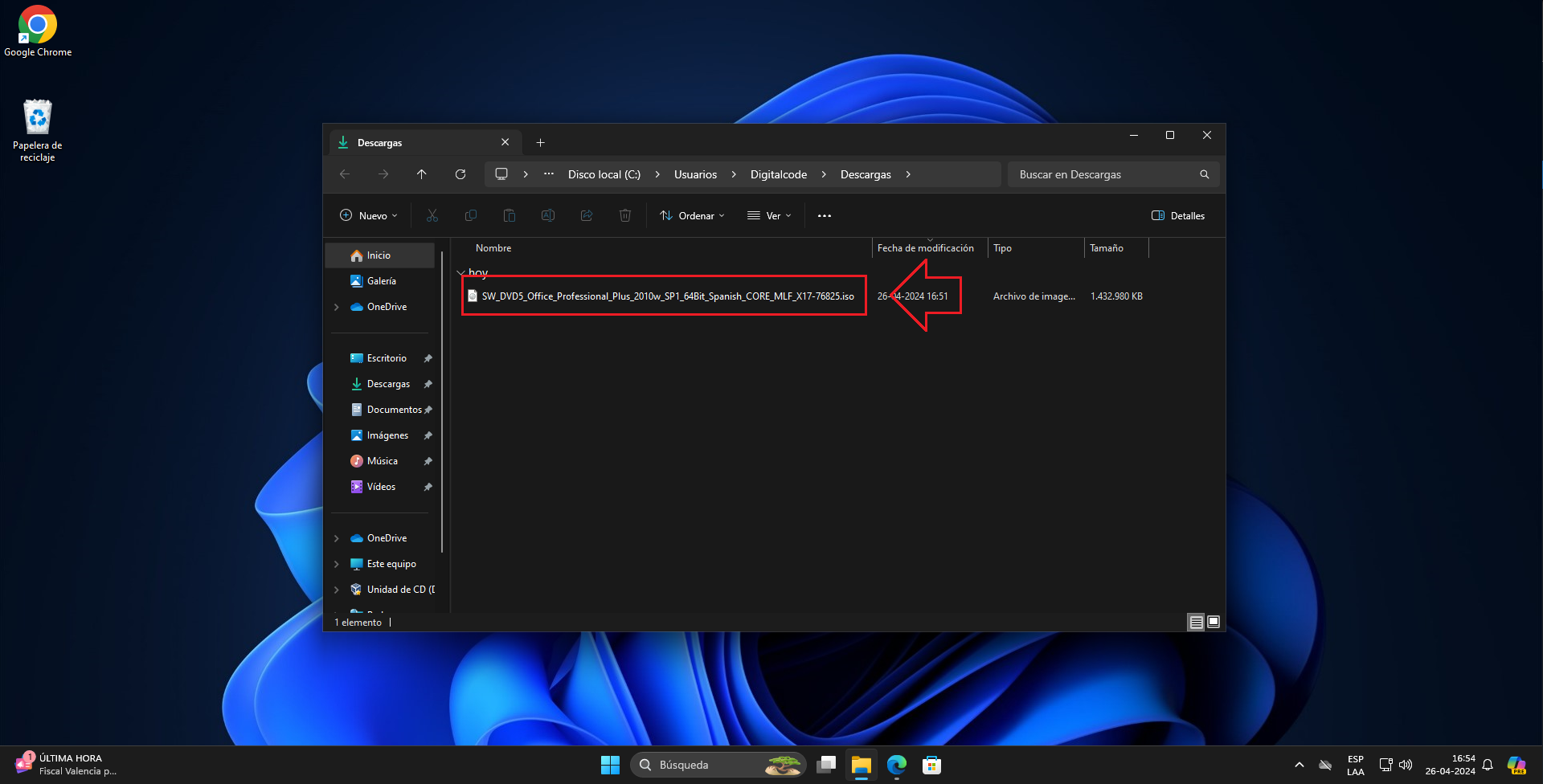Click the Paste clipboard icon
Viewport: 1543px width, 784px height.
510,215
